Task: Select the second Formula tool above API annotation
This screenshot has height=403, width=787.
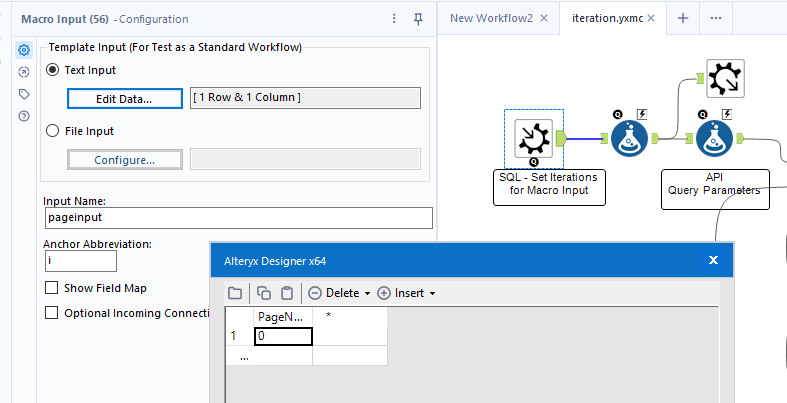Action: click(x=714, y=139)
